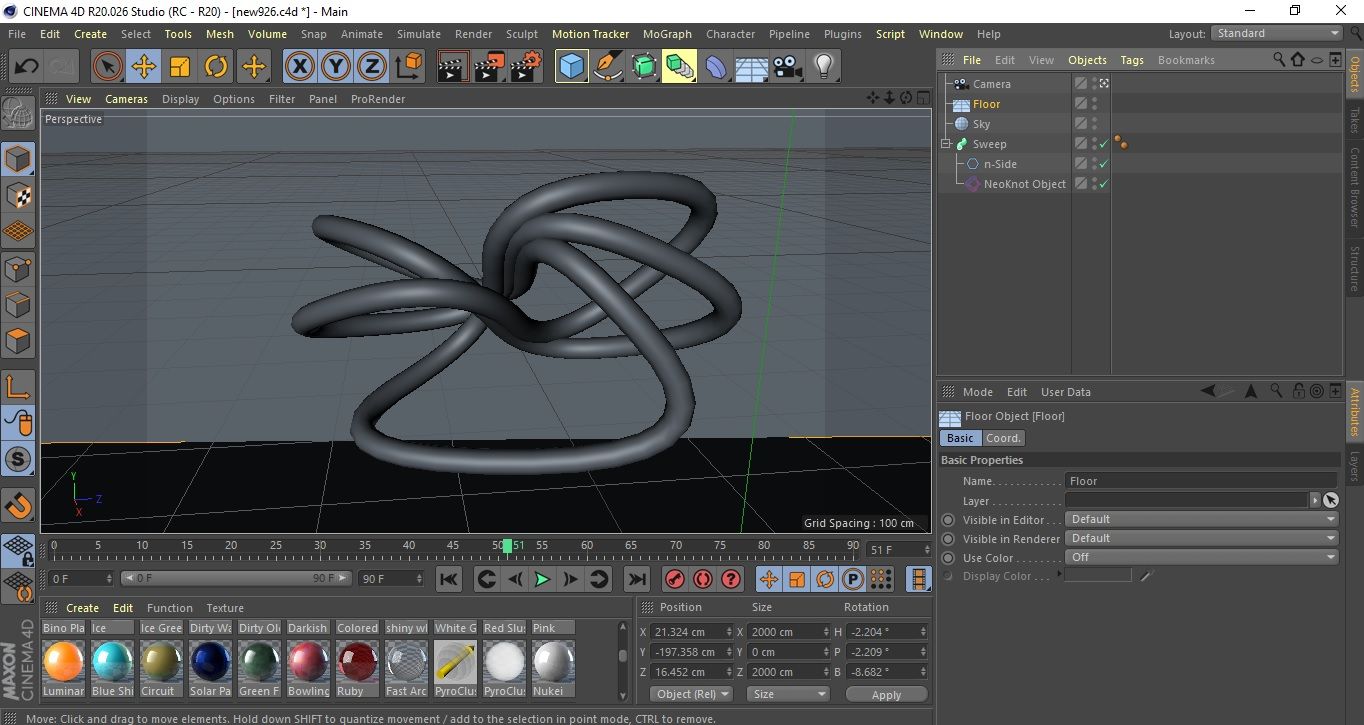The image size is (1364, 725).
Task: Toggle the Enable Snap magnet icon
Action: click(18, 505)
